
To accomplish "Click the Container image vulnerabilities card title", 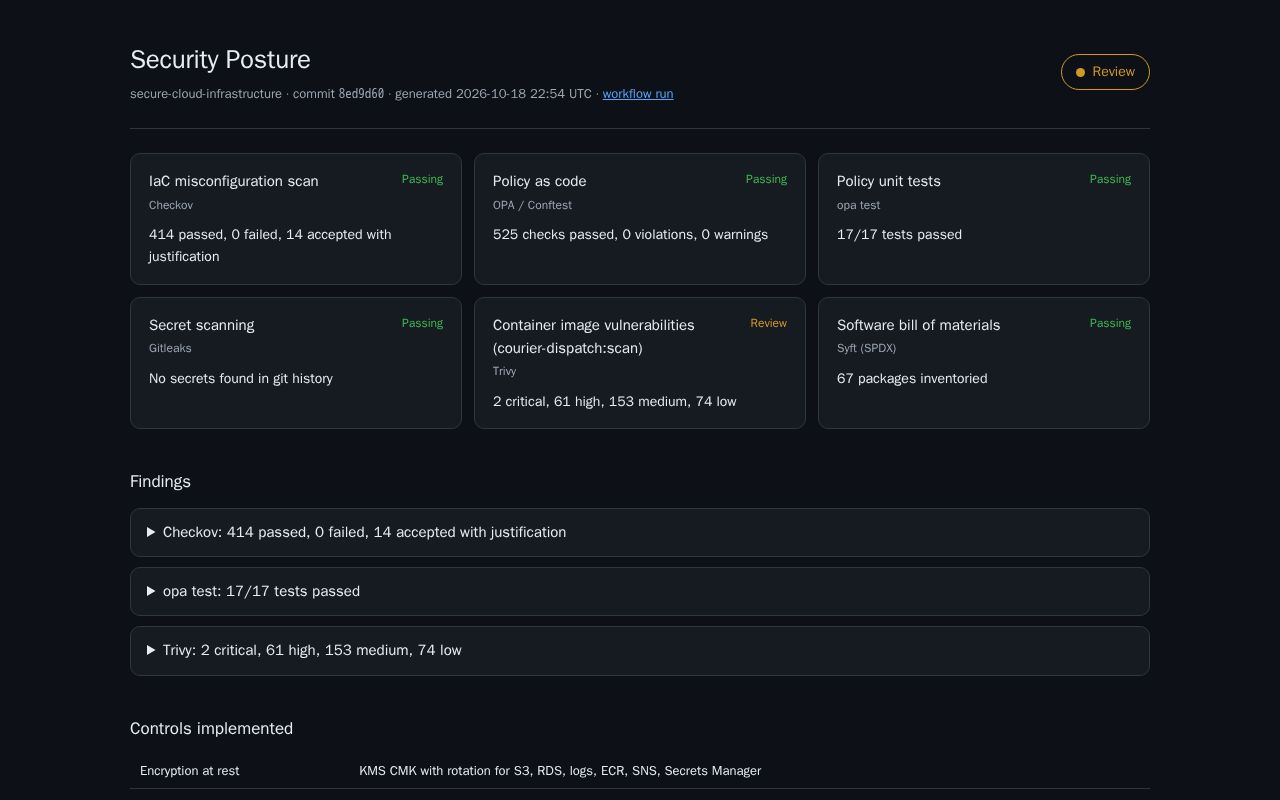I will 594,336.
